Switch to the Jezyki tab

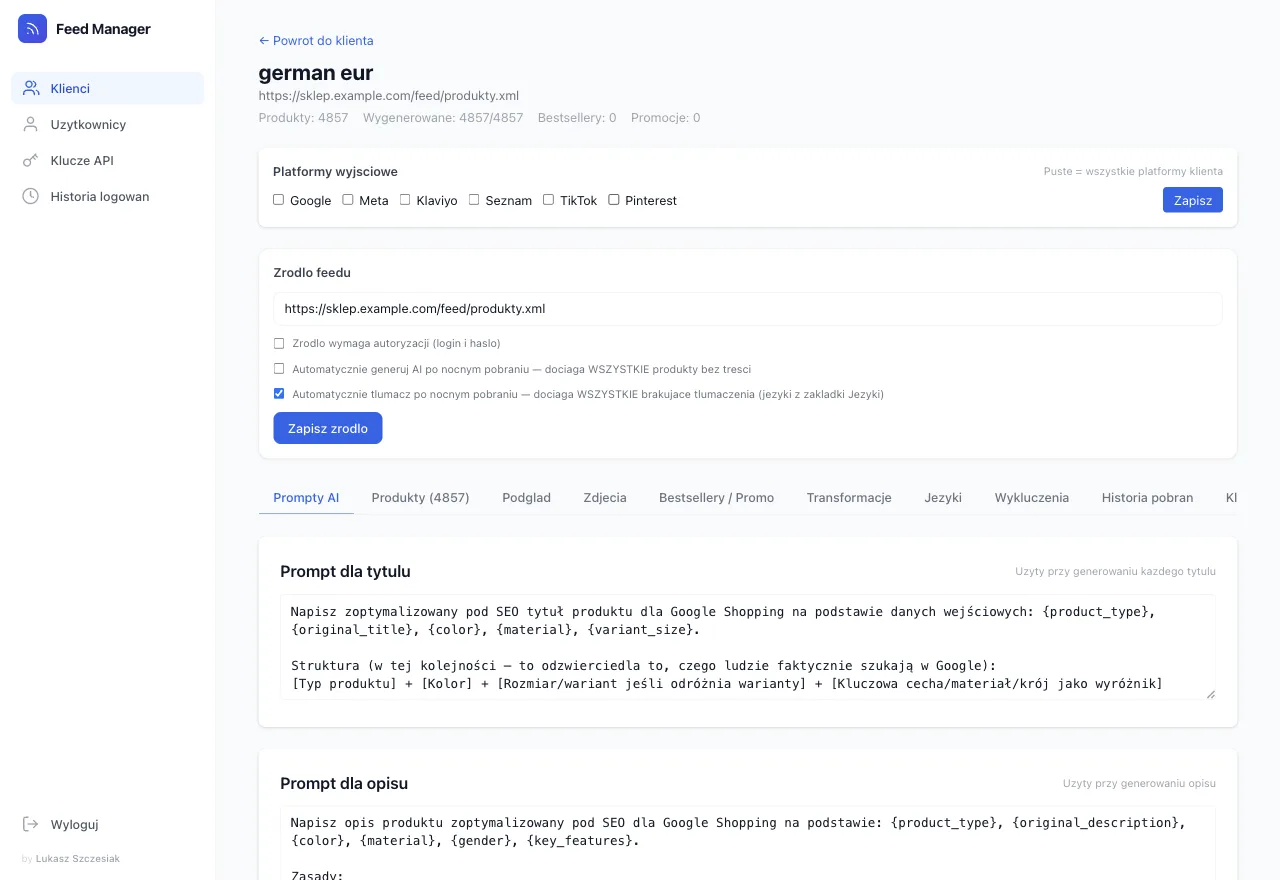[943, 497]
